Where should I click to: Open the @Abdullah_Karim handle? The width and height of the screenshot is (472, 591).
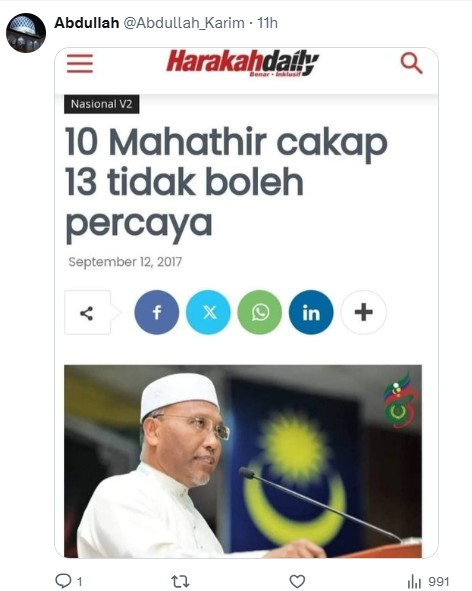coord(184,23)
